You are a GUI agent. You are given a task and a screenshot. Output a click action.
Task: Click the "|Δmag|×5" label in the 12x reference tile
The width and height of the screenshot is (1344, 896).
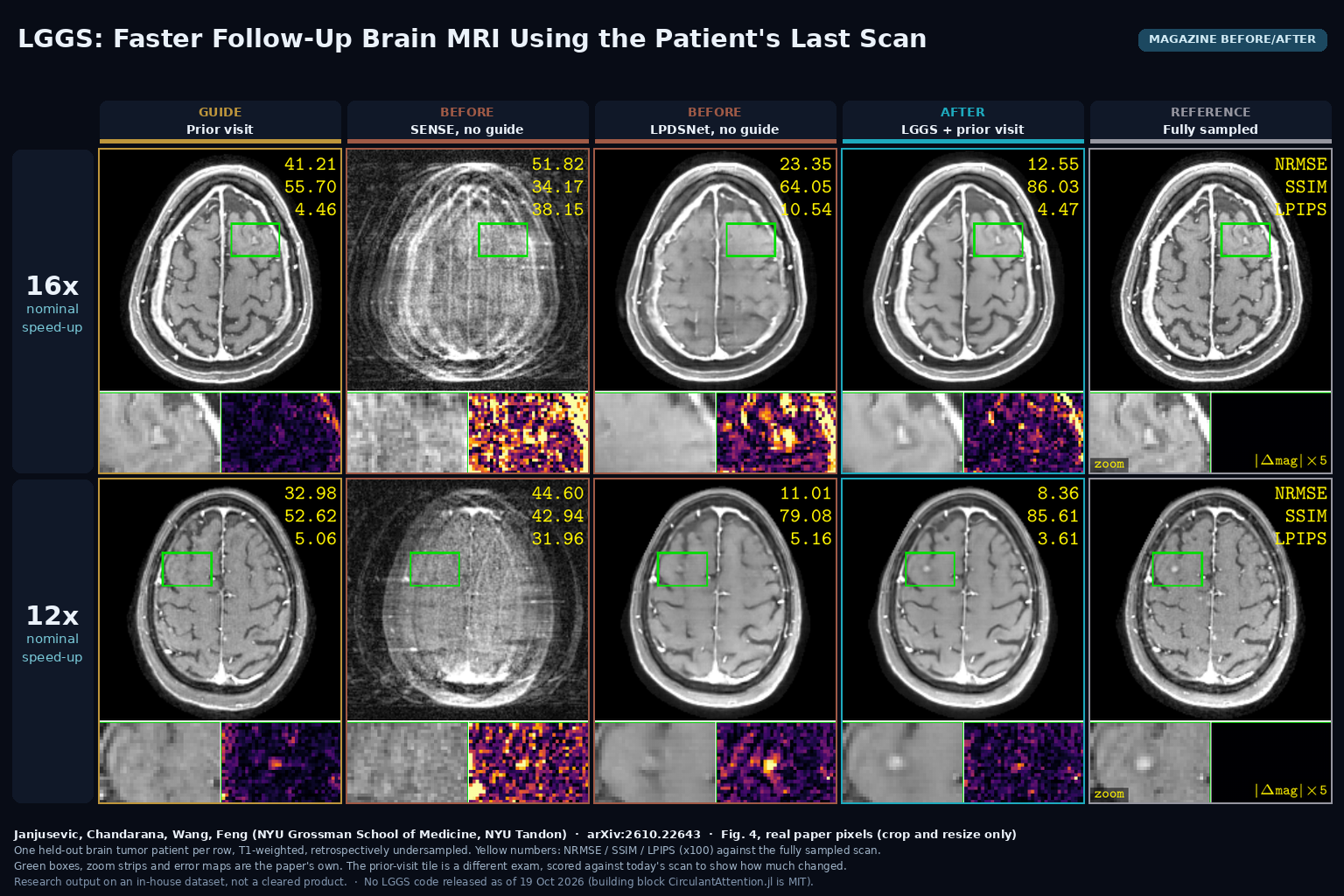(x=1291, y=790)
